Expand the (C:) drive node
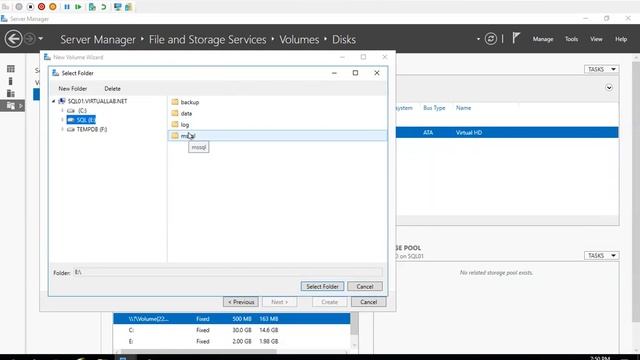Image resolution: width=640 pixels, height=360 pixels. pos(62,111)
